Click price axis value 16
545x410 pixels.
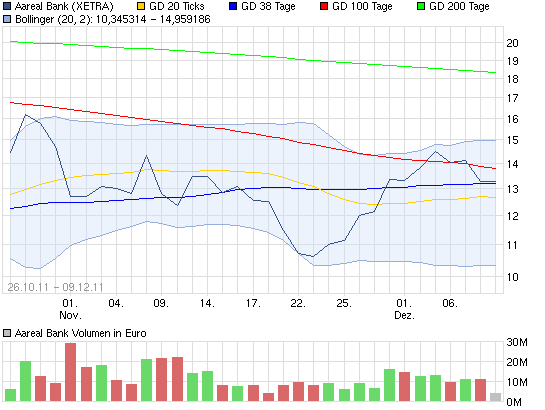[512, 119]
